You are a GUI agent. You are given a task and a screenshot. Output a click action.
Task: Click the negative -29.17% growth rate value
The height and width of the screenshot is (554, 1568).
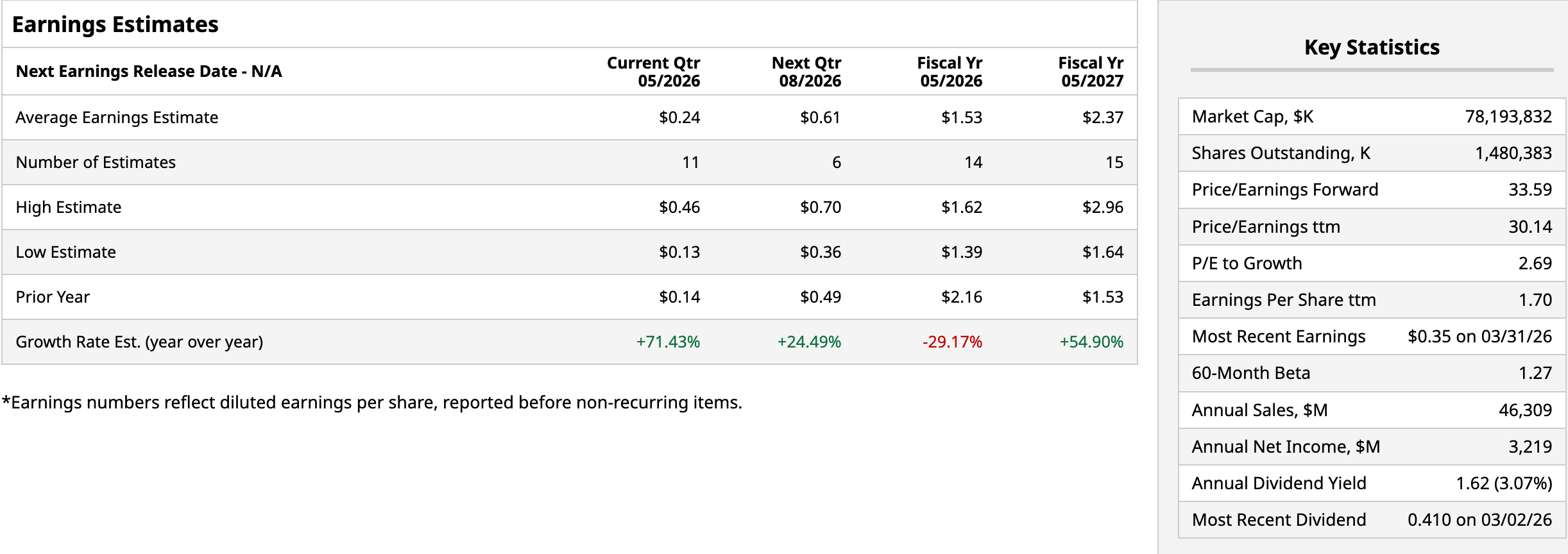tap(952, 342)
